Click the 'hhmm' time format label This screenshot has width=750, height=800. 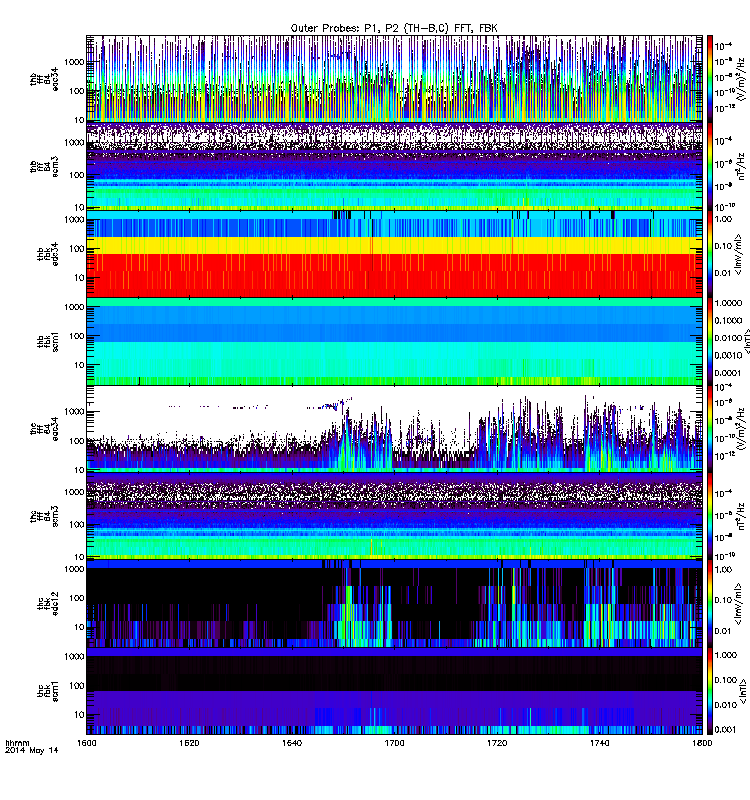coord(17,743)
